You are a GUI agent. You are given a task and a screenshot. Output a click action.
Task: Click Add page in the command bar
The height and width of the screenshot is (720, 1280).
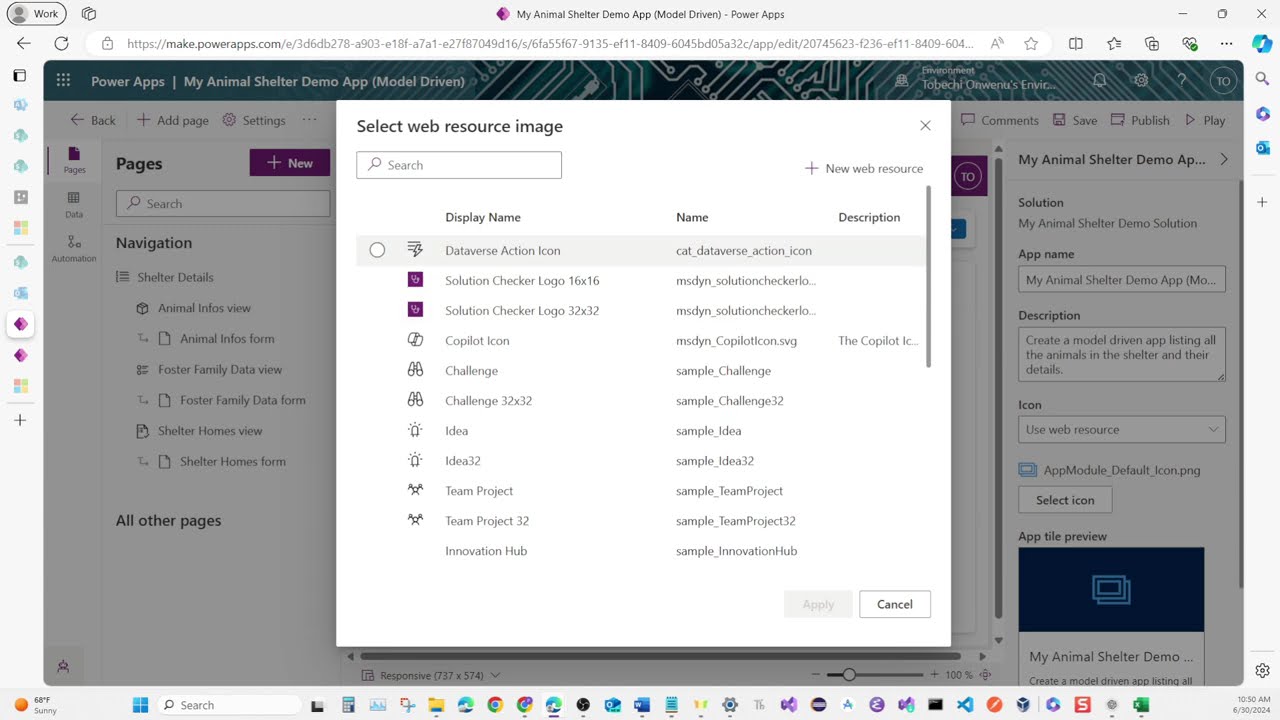[x=172, y=120]
